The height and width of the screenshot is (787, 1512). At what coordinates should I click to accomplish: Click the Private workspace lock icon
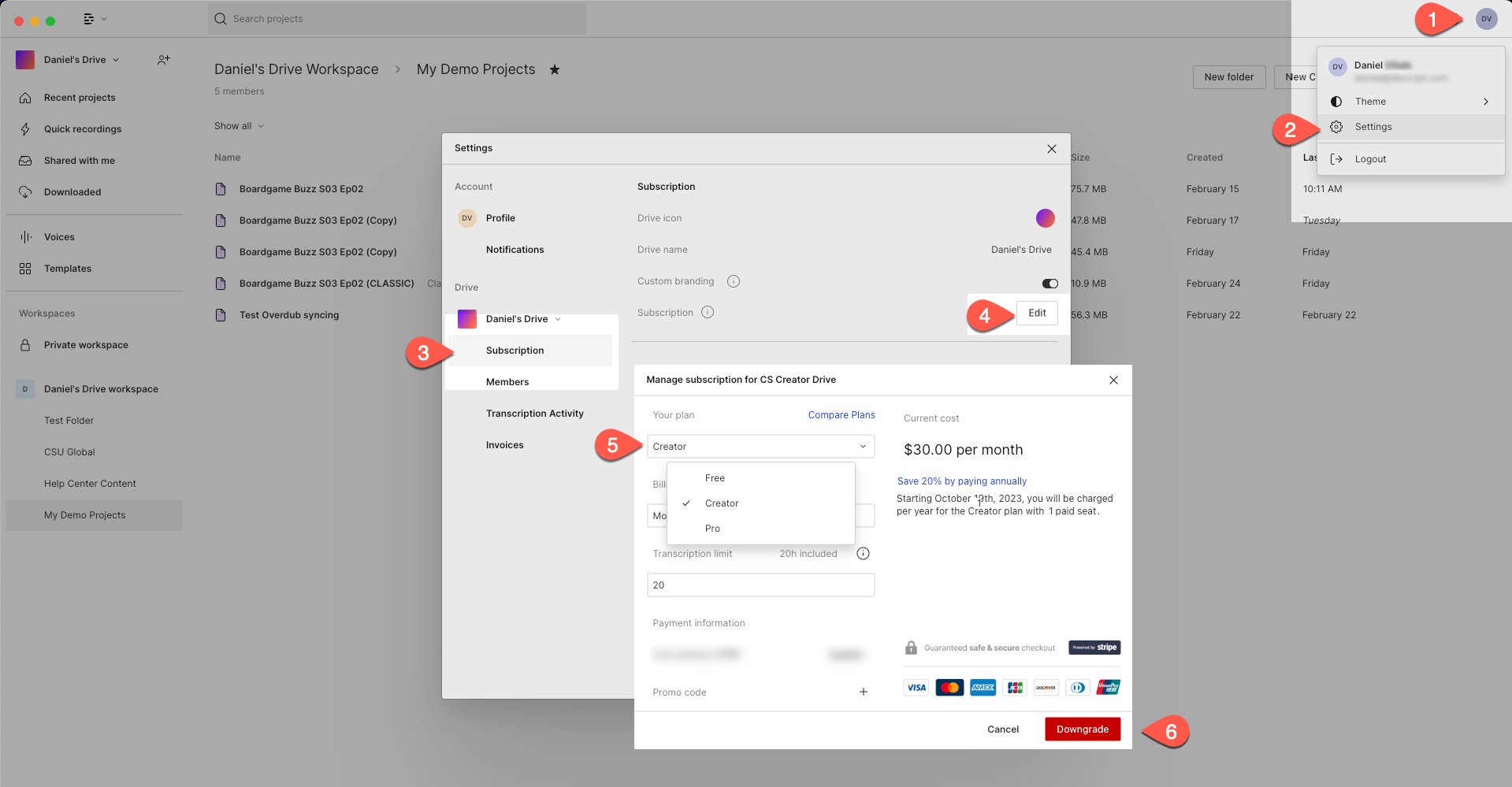pos(25,345)
